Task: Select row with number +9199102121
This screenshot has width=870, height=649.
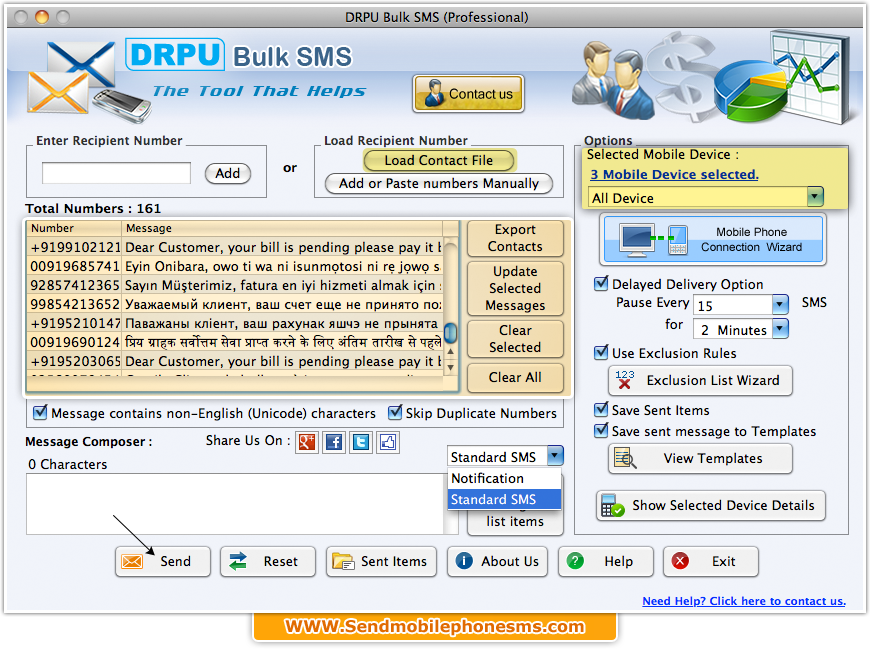Action: [235, 247]
